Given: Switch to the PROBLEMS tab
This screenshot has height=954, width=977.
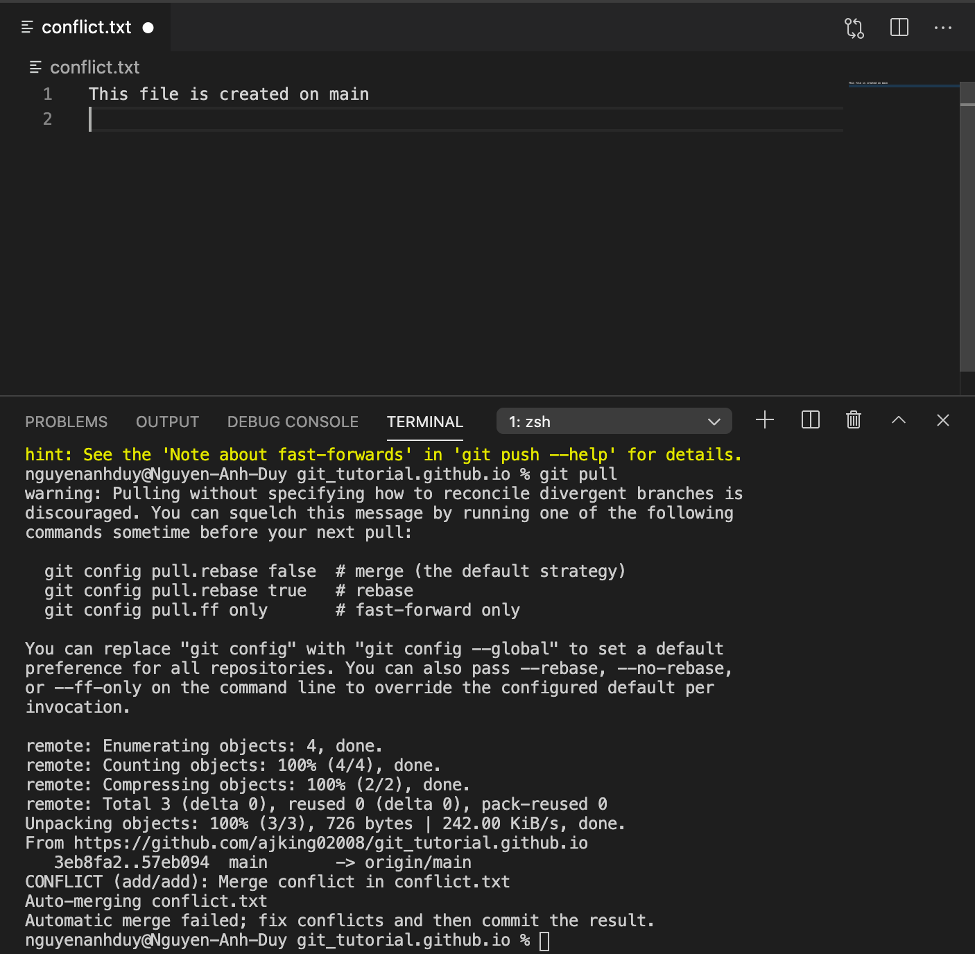Looking at the screenshot, I should pos(66,422).
